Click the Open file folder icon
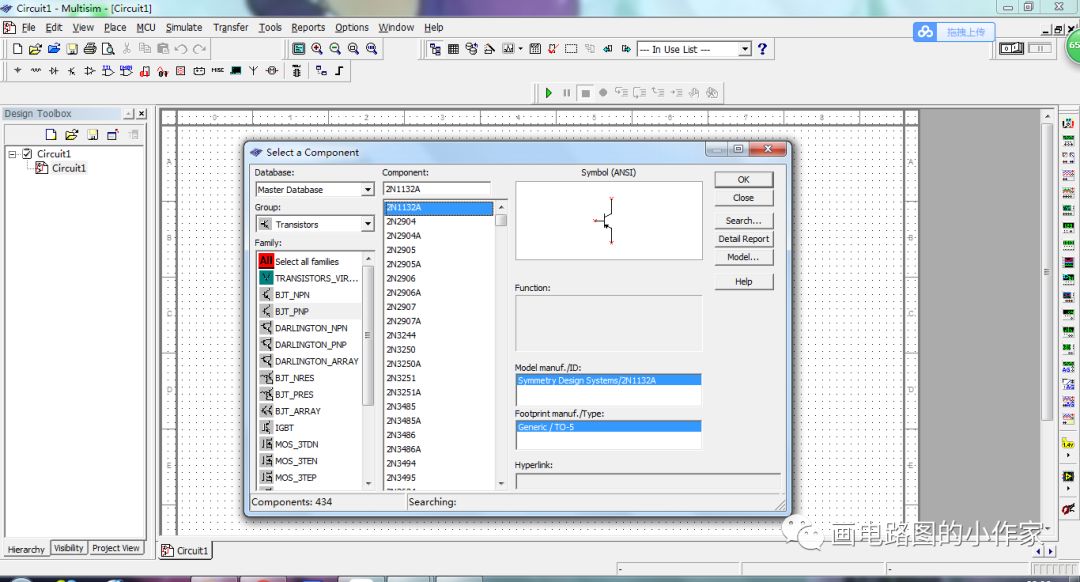This screenshot has width=1080, height=582. 35,49
